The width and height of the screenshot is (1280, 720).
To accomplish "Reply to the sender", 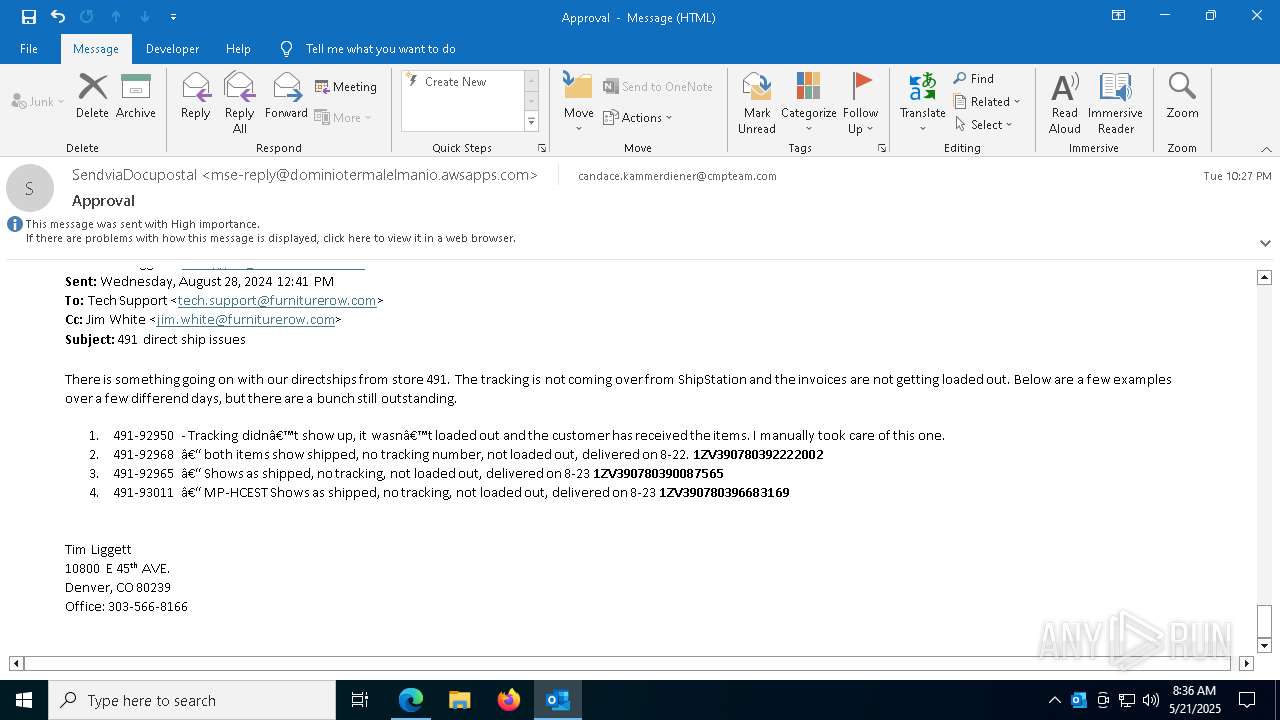I will point(196,96).
